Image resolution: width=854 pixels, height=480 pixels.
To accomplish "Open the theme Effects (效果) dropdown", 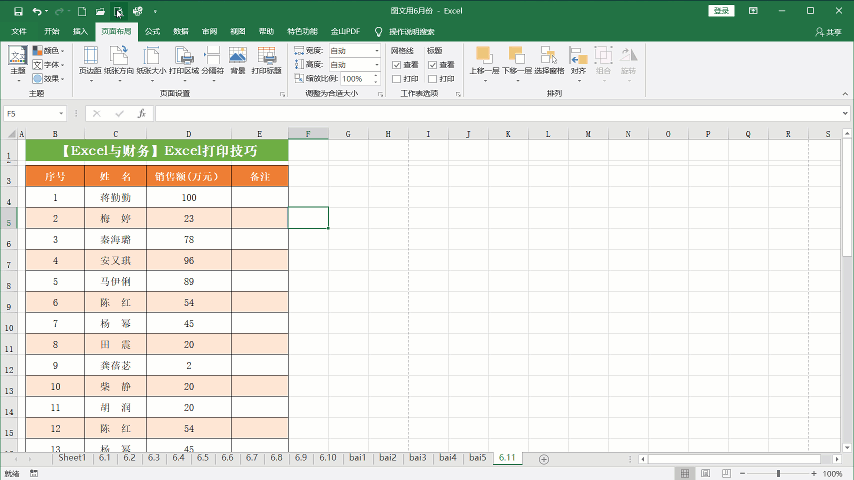I will pyautogui.click(x=48, y=79).
